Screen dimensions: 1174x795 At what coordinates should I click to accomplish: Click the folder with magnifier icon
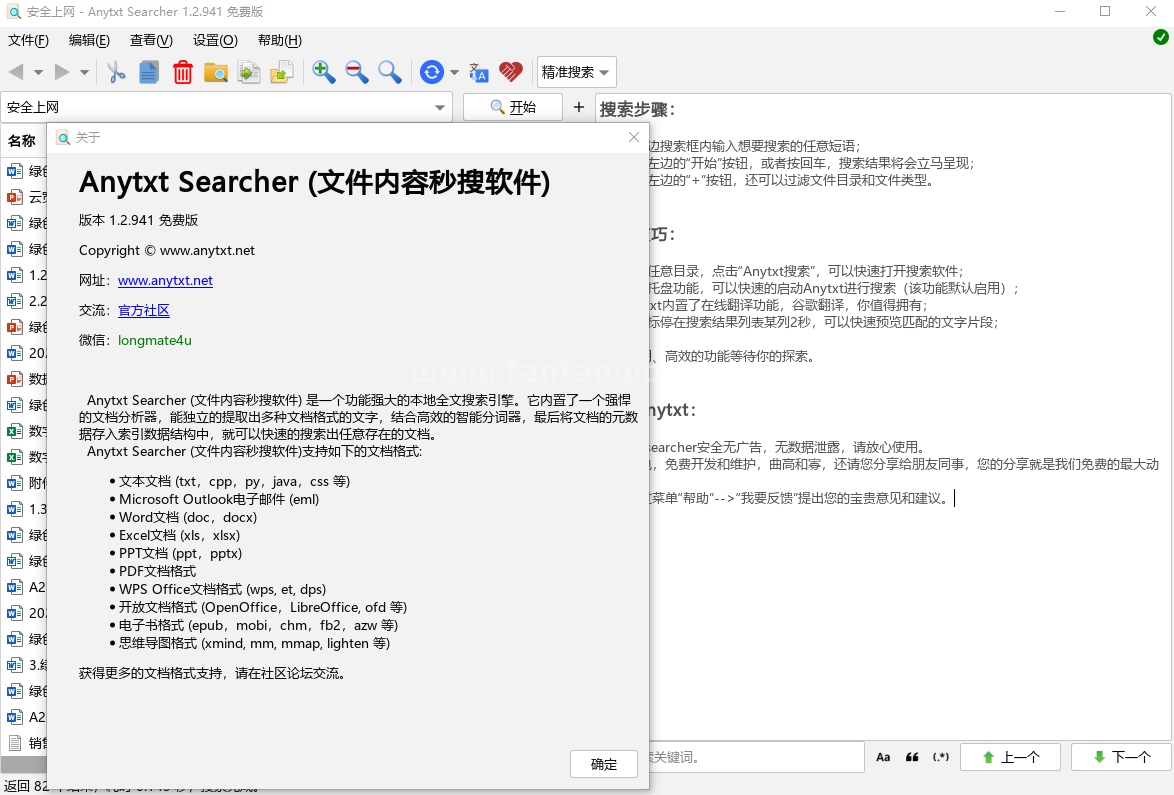click(216, 72)
